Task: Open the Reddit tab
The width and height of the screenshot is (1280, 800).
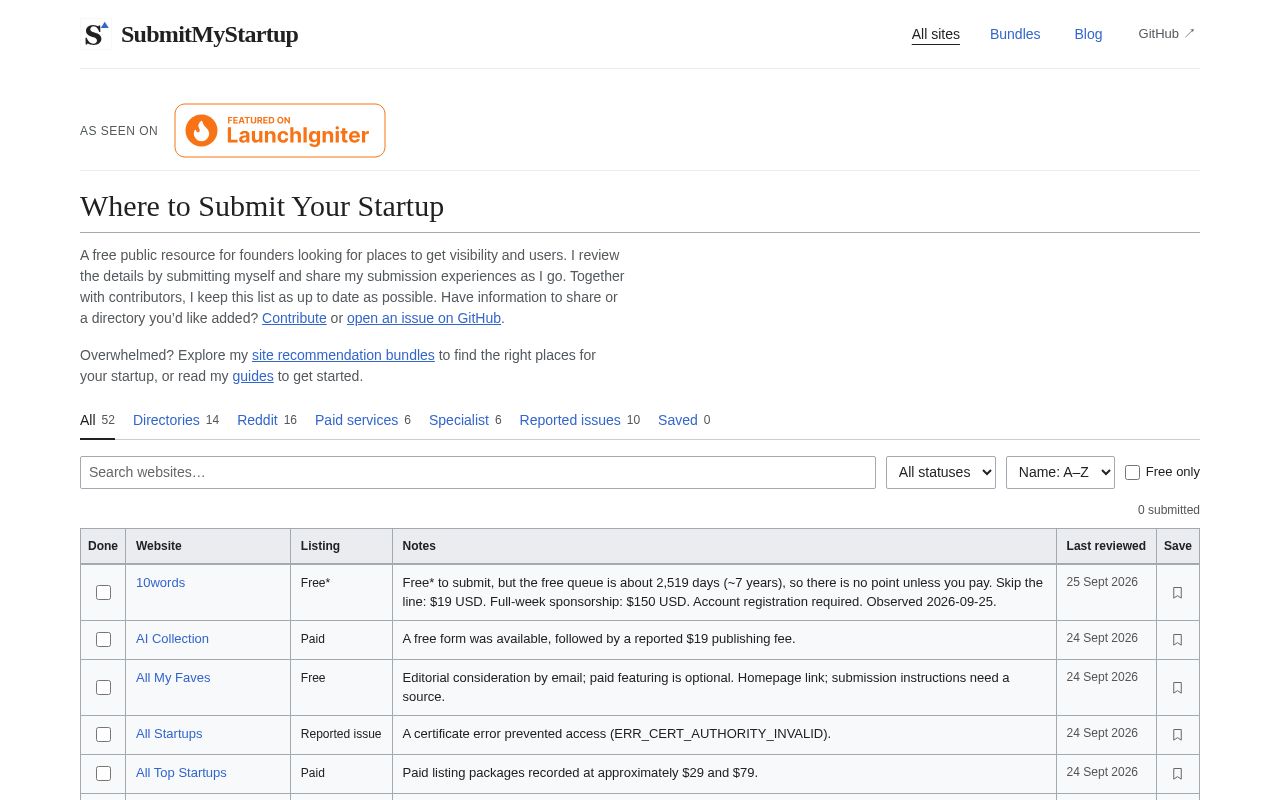Action: (267, 420)
